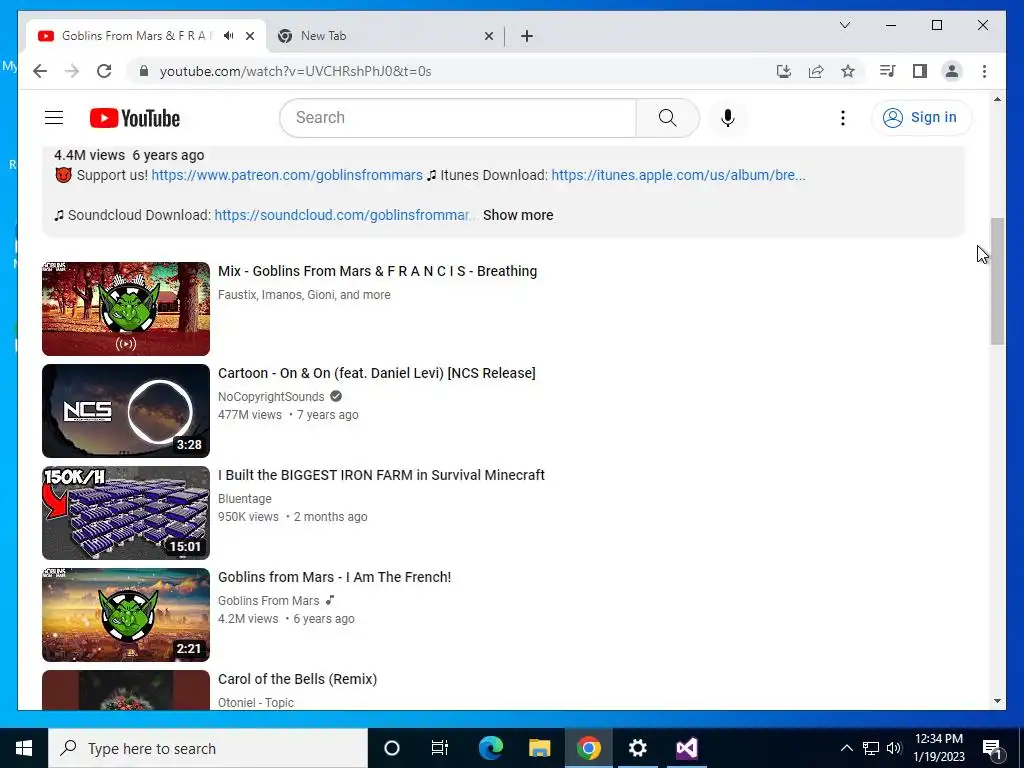The height and width of the screenshot is (768, 1024).
Task: Expand description with Show more
Action: (518, 215)
